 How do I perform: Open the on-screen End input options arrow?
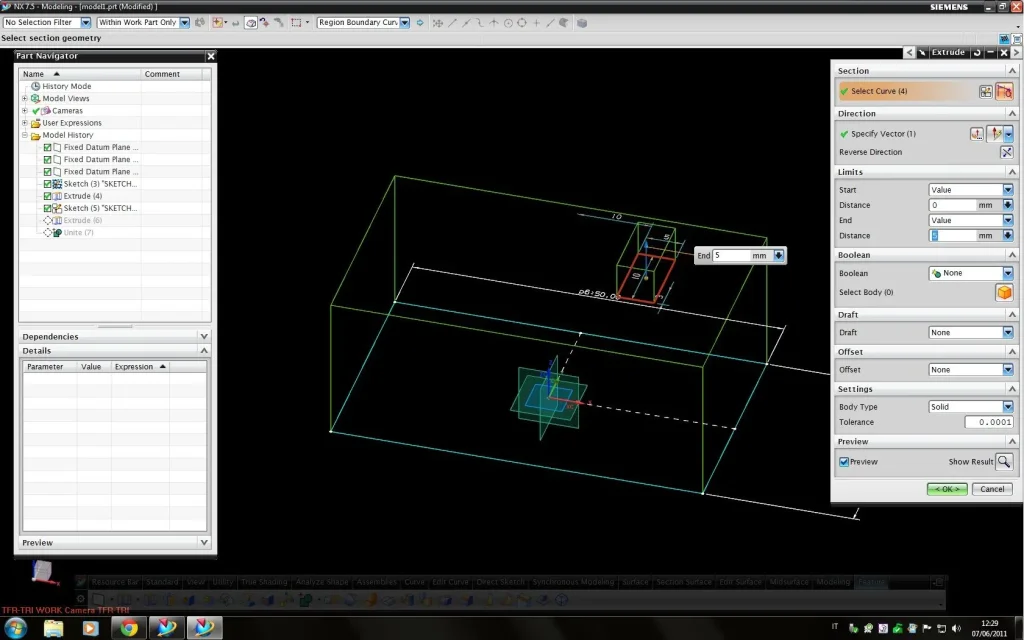[x=778, y=255]
